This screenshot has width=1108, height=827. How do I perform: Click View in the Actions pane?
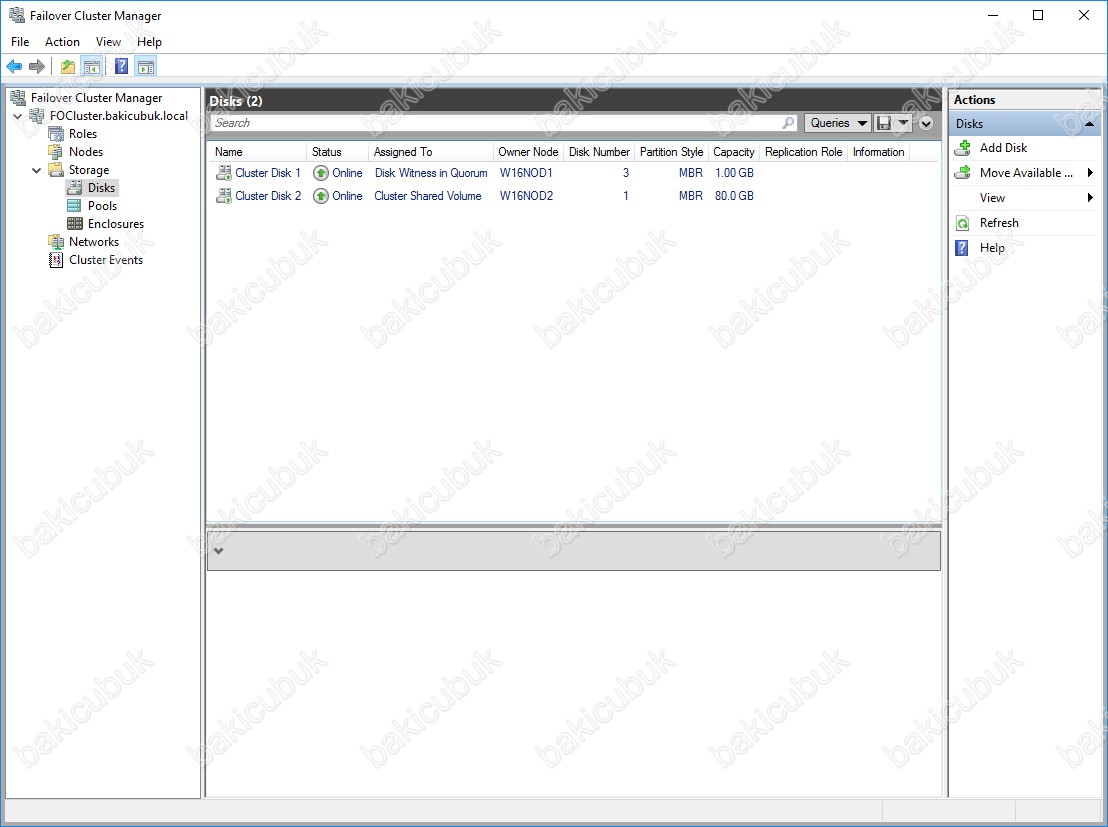pos(992,198)
